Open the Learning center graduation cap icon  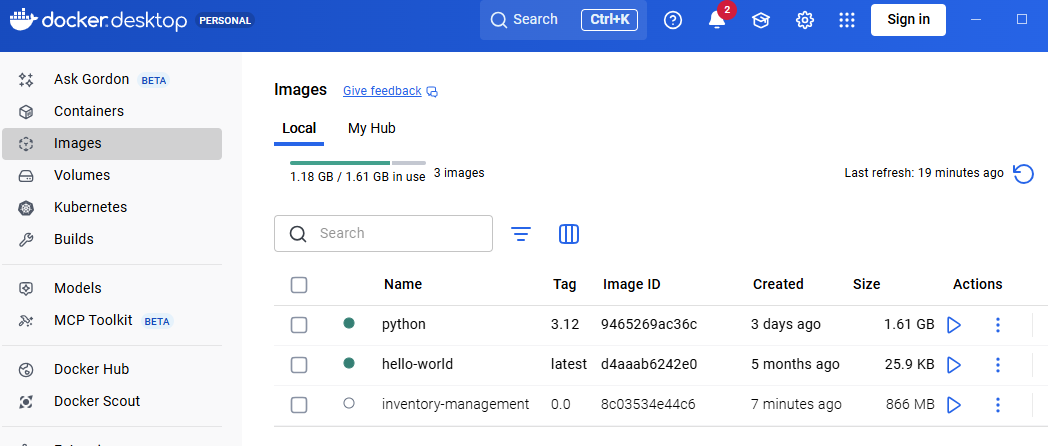click(761, 20)
